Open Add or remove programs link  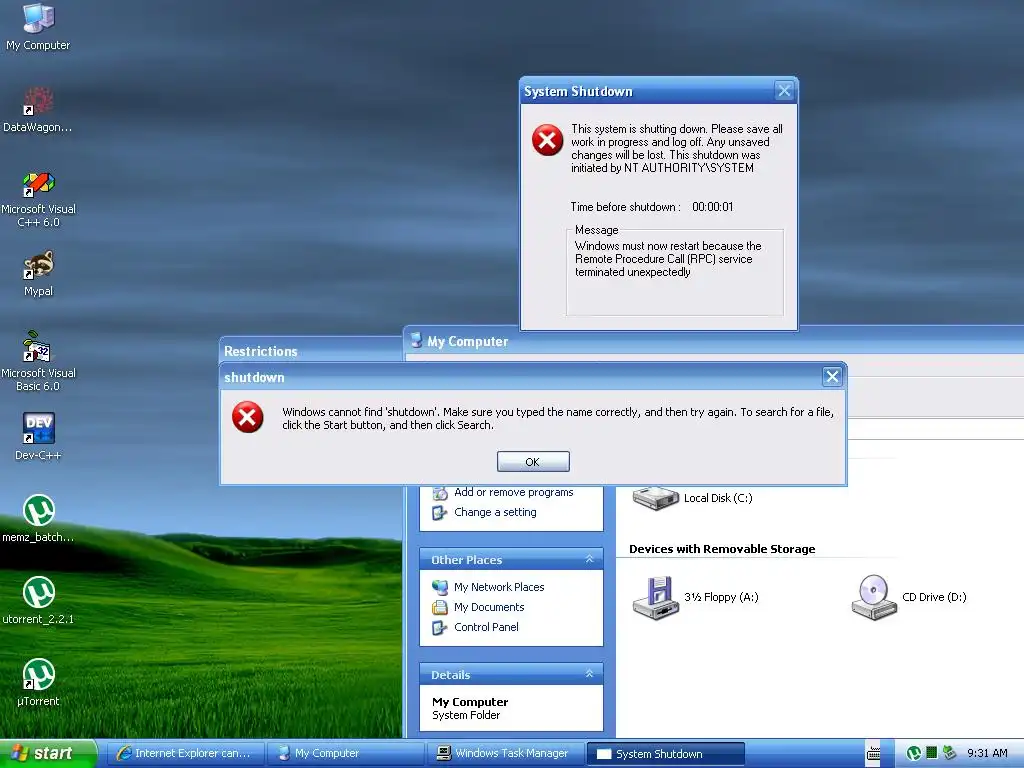pyautogui.click(x=513, y=492)
